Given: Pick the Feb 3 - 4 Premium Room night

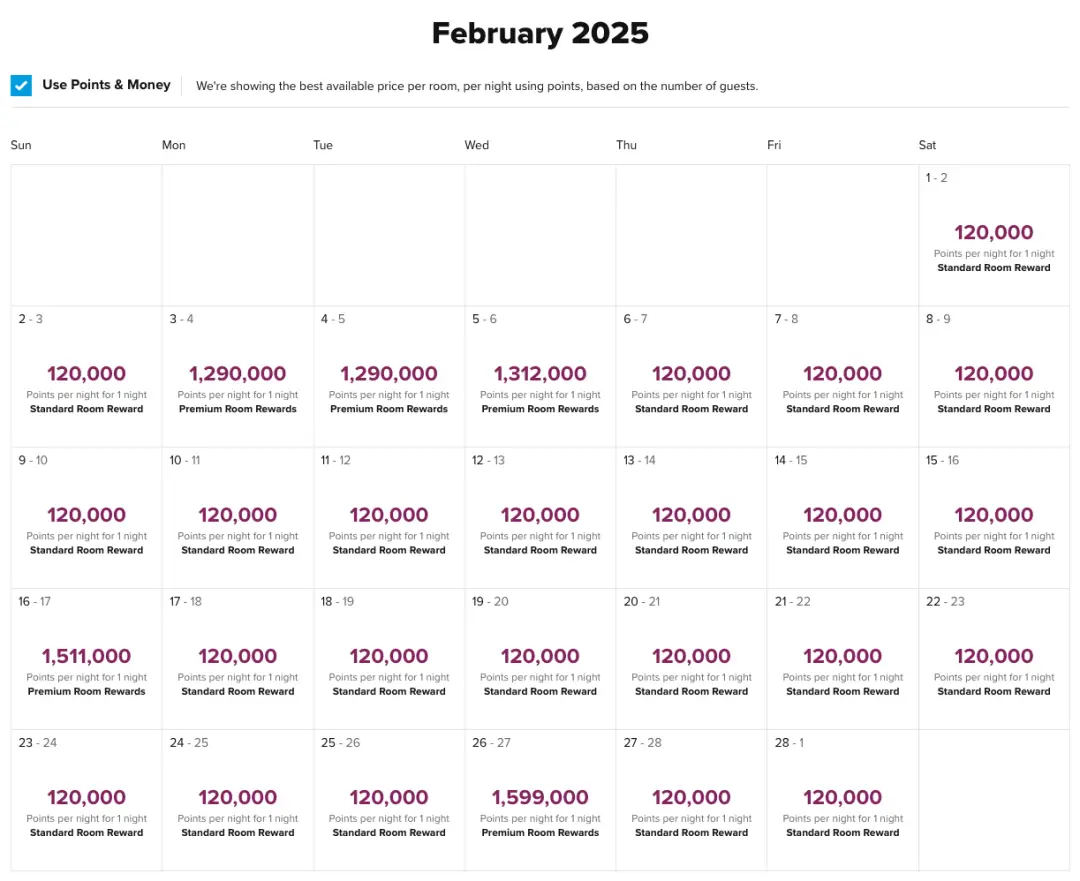Looking at the screenshot, I should 238,378.
